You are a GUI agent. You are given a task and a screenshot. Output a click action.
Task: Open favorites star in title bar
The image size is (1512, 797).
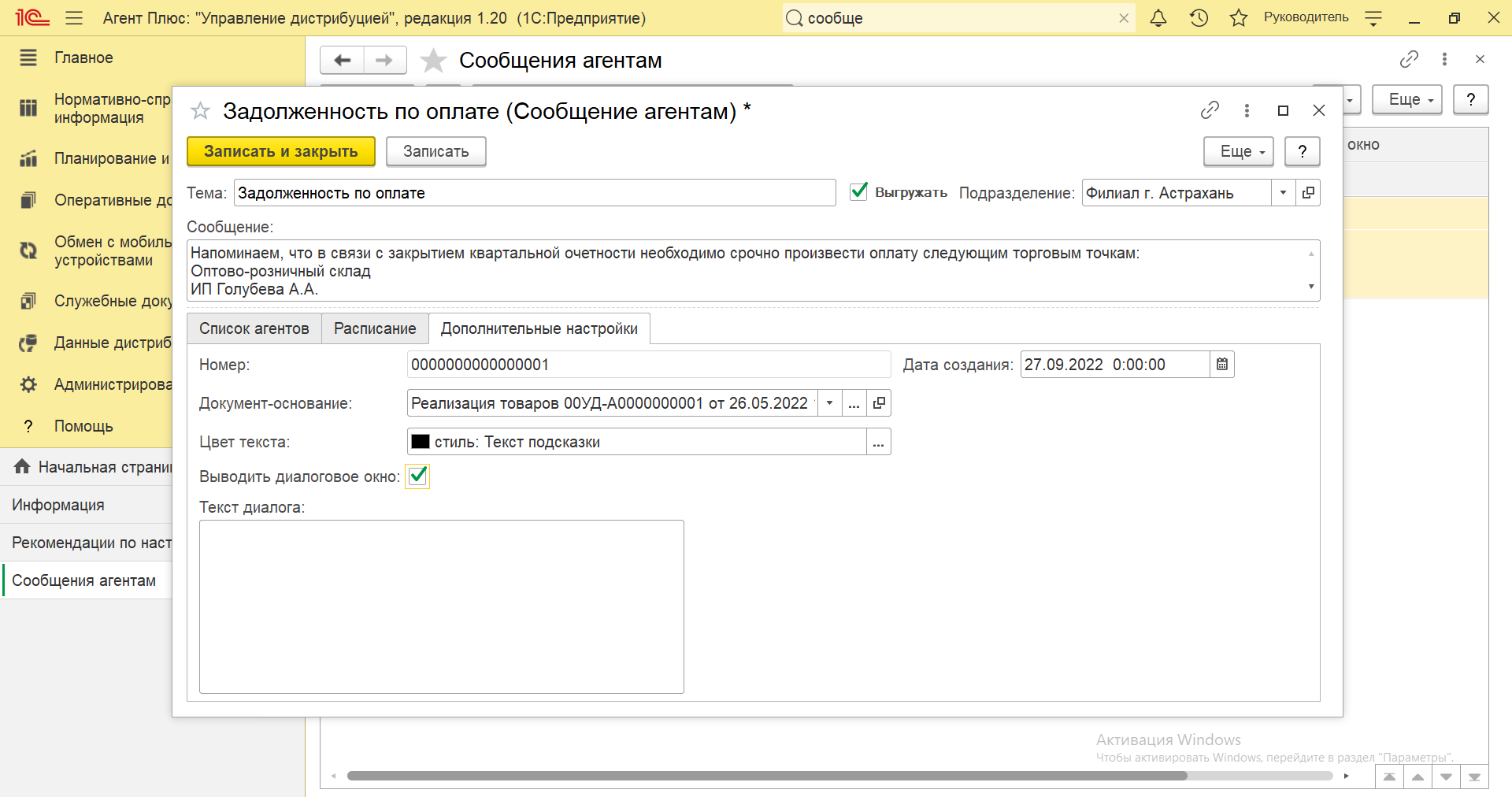click(1239, 17)
